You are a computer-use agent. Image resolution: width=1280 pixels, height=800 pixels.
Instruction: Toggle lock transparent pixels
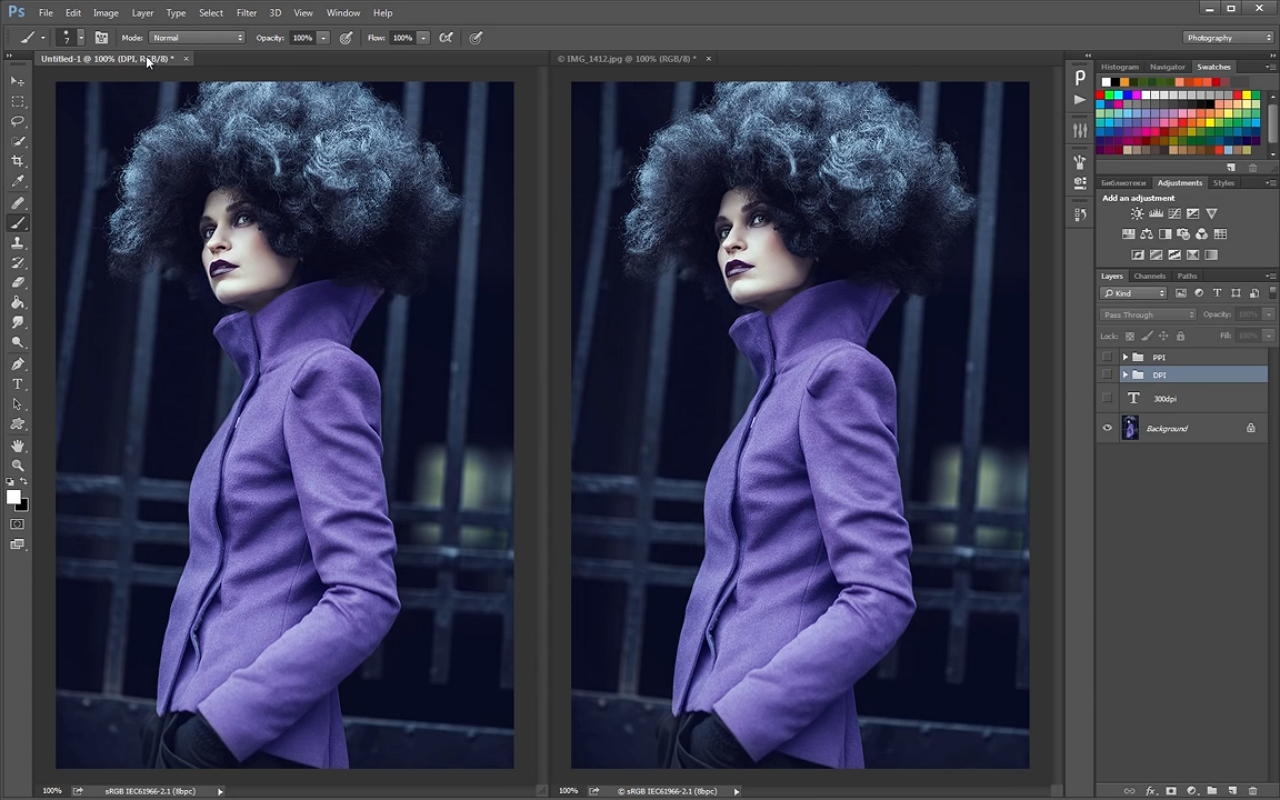pyautogui.click(x=1130, y=336)
